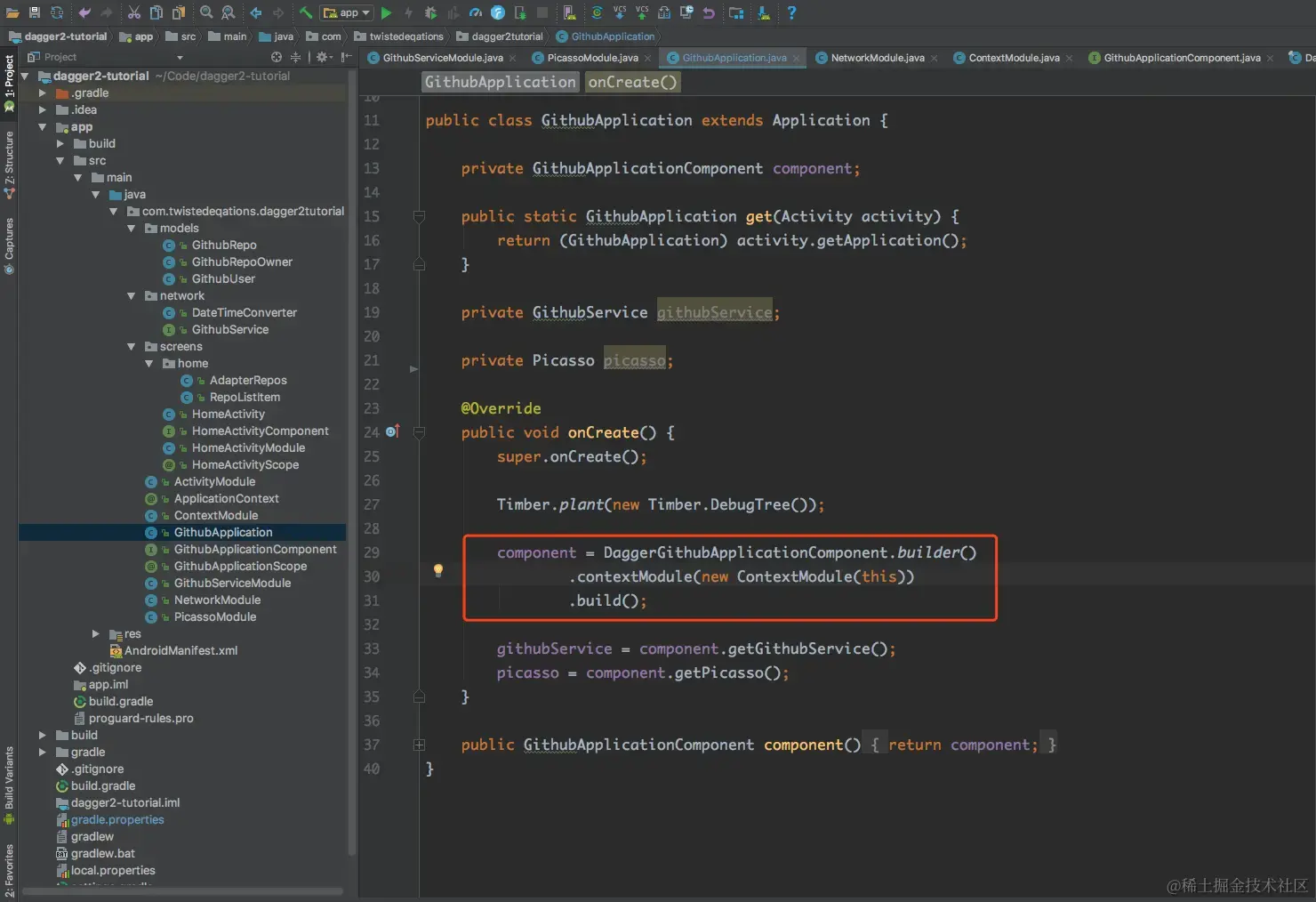The height and width of the screenshot is (902, 1316).
Task: Open the app run configuration dropdown
Action: tap(347, 12)
